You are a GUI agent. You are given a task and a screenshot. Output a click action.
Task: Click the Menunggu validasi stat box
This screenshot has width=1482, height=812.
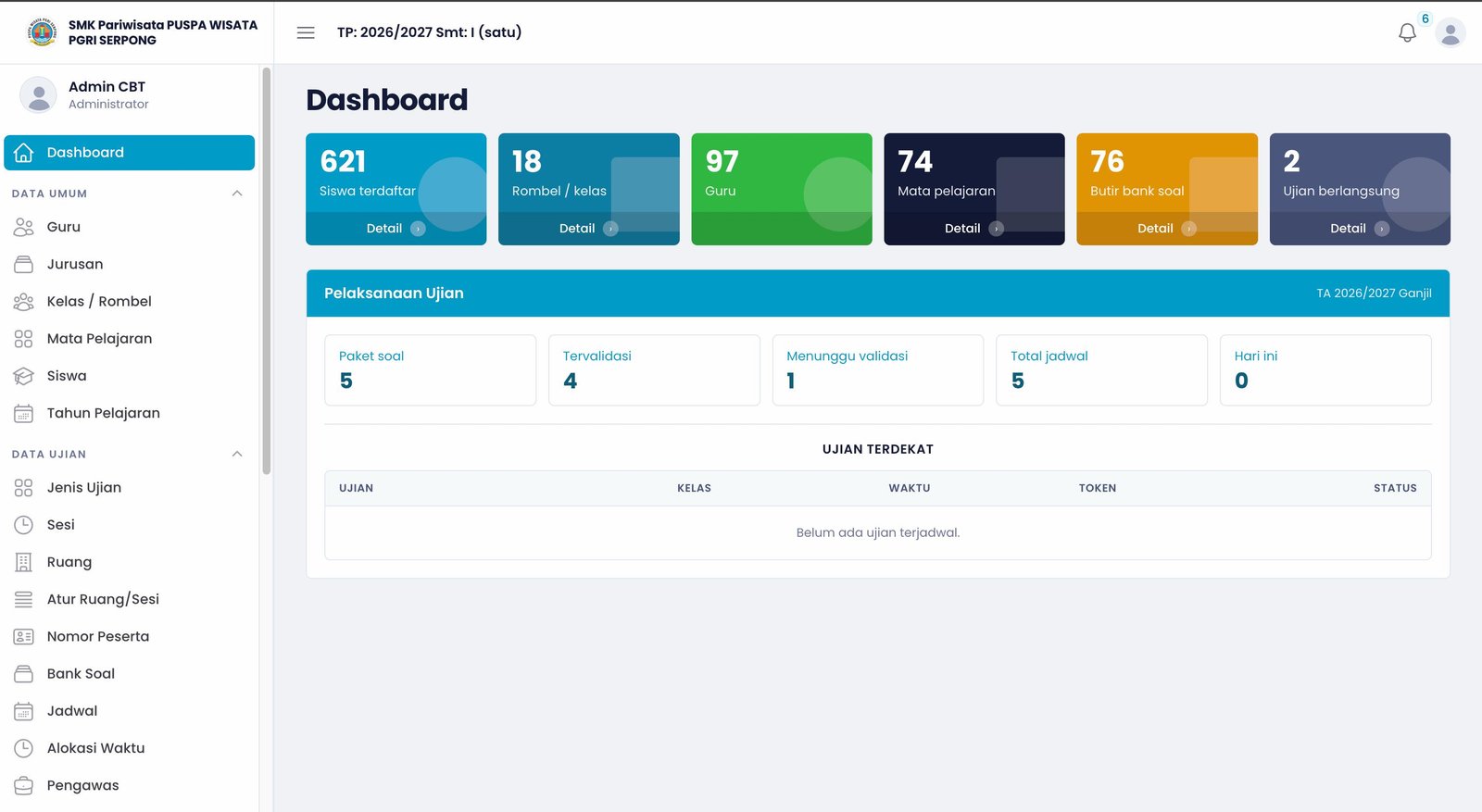(878, 370)
